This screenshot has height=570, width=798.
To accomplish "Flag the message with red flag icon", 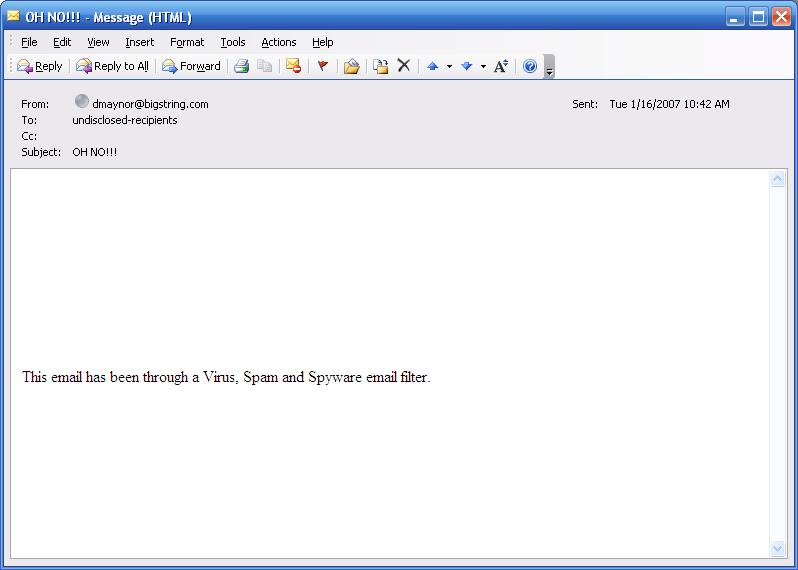I will click(323, 66).
